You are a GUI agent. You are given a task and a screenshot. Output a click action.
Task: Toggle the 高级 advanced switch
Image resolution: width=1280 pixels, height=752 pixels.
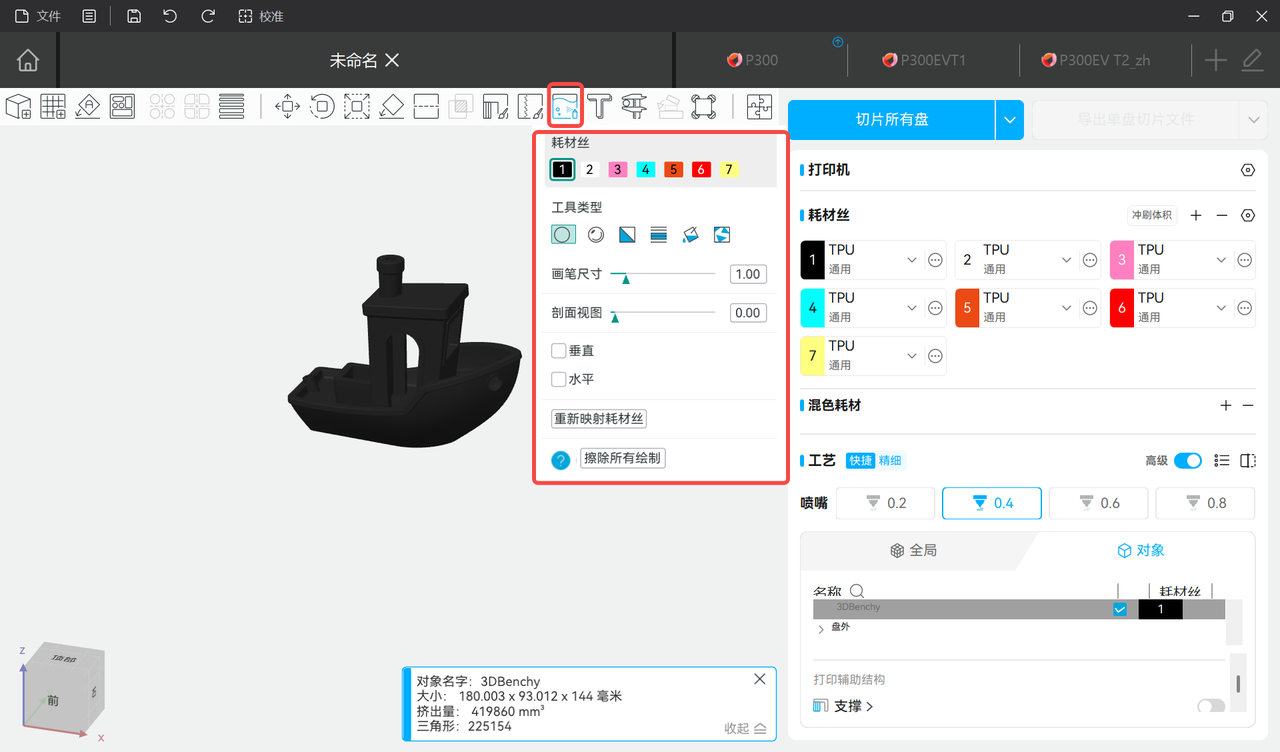click(1188, 461)
